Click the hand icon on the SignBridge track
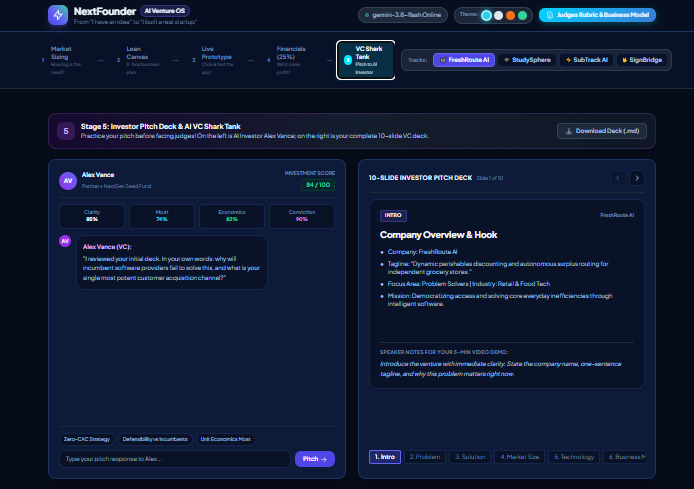 625,60
